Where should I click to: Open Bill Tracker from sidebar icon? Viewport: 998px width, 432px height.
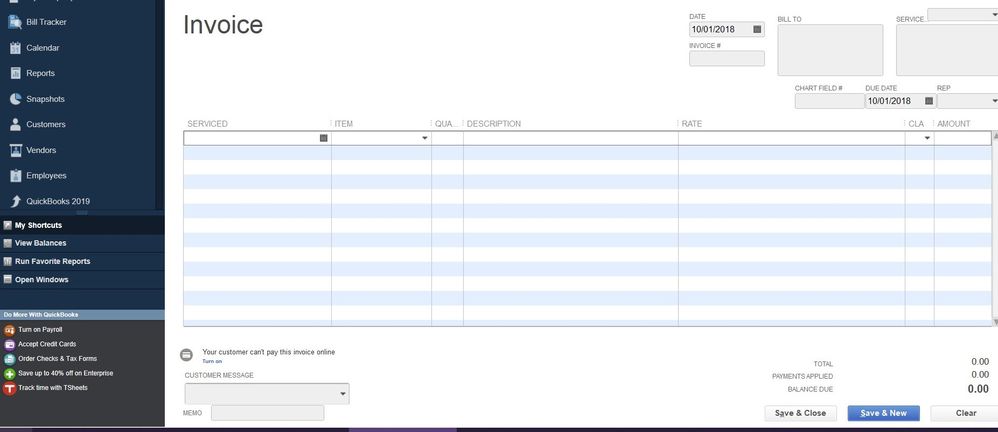[15, 22]
